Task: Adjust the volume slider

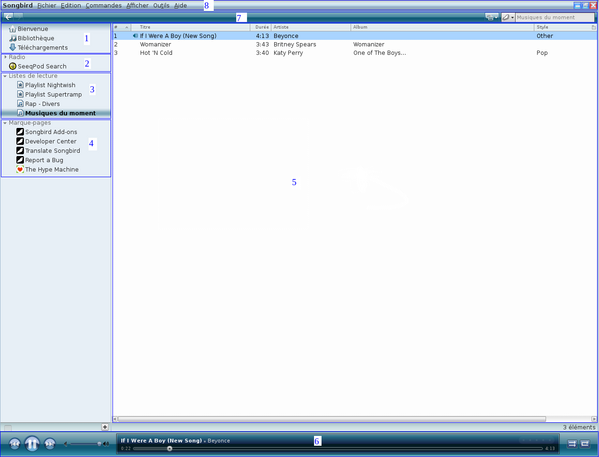Action: tap(86, 444)
